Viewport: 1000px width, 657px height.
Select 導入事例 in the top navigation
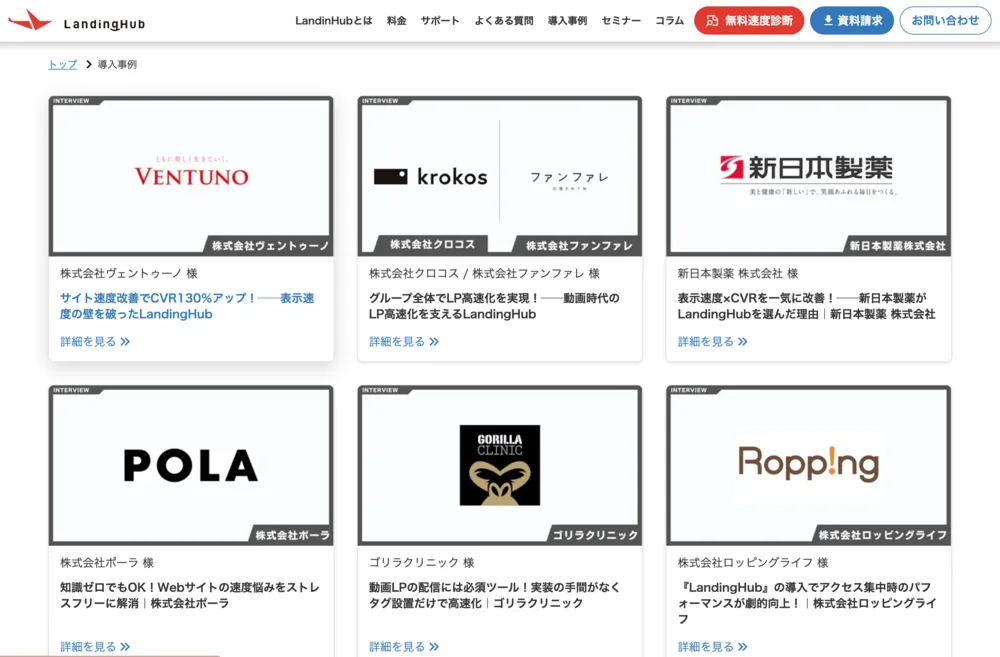[568, 20]
